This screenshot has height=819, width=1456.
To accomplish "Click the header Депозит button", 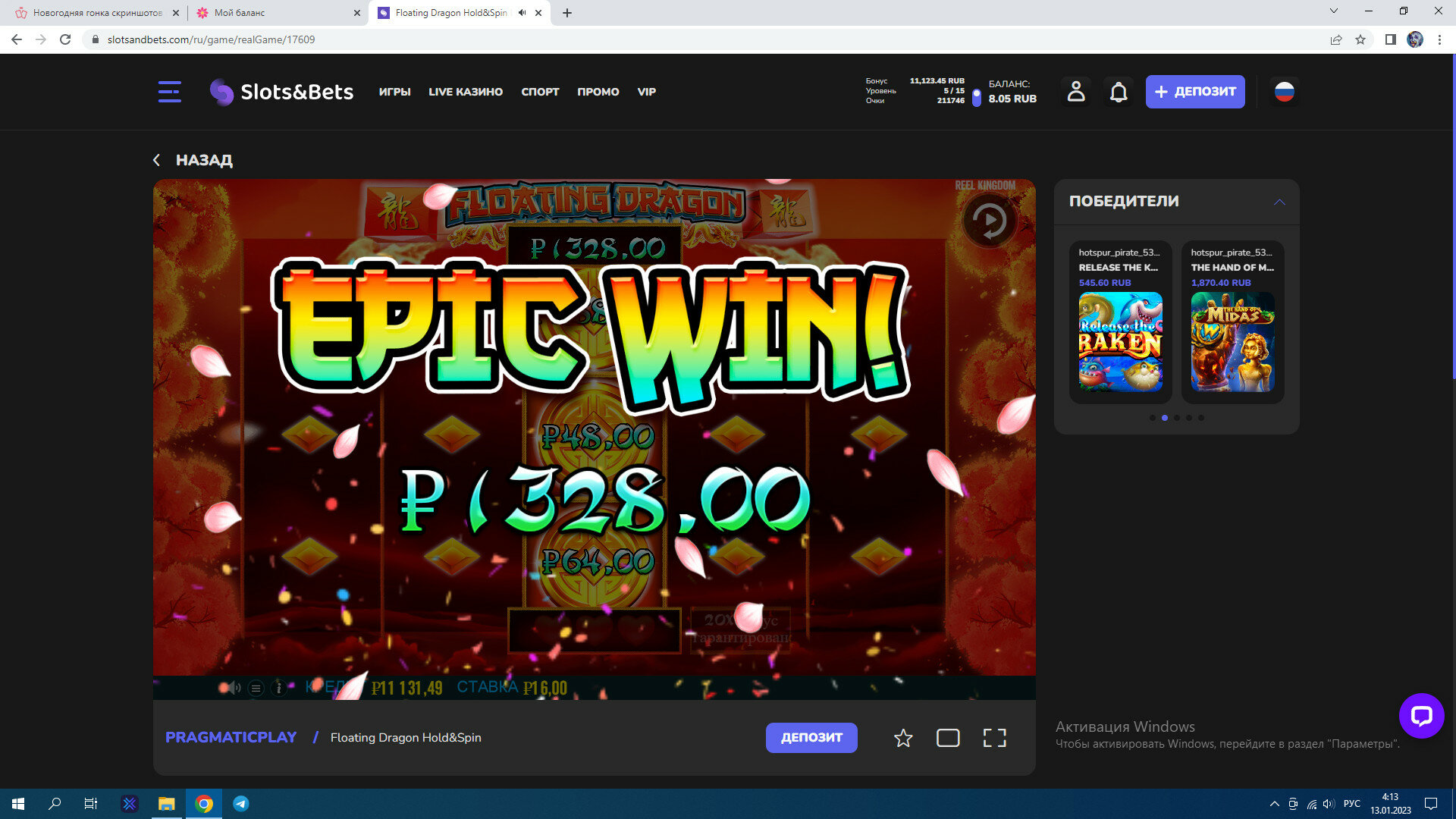I will (x=1194, y=92).
